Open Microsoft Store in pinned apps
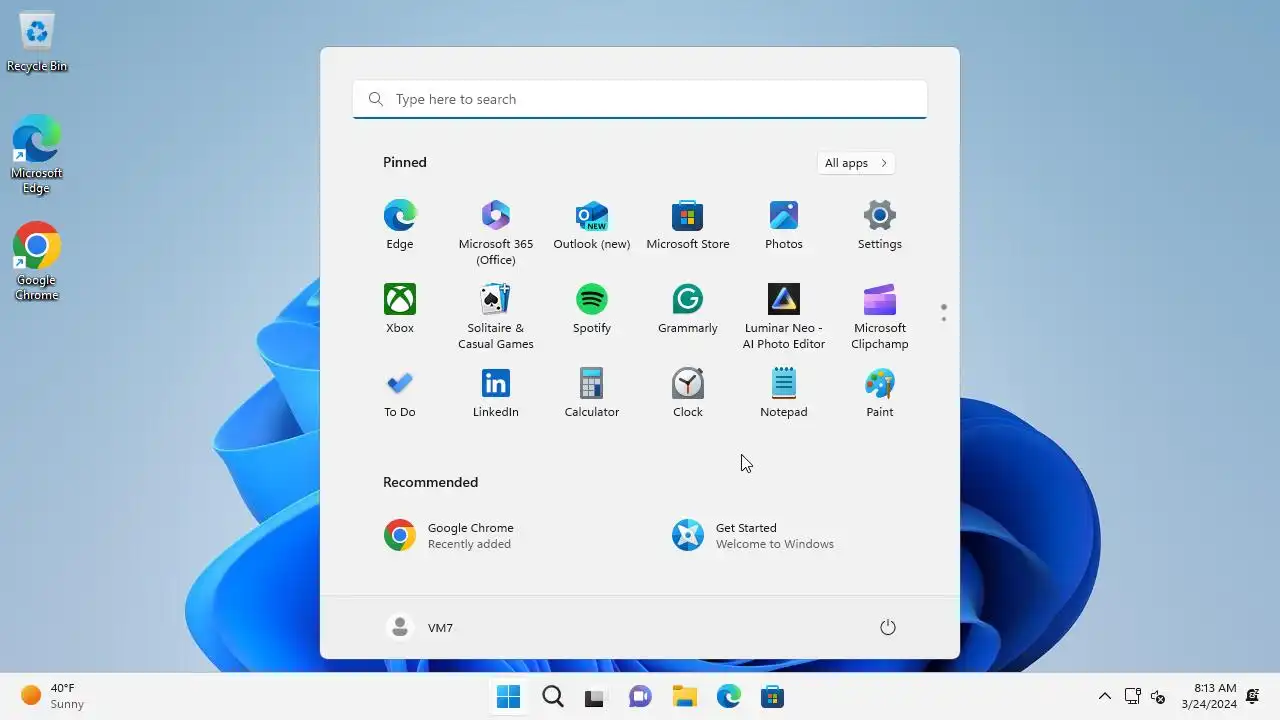 point(688,226)
